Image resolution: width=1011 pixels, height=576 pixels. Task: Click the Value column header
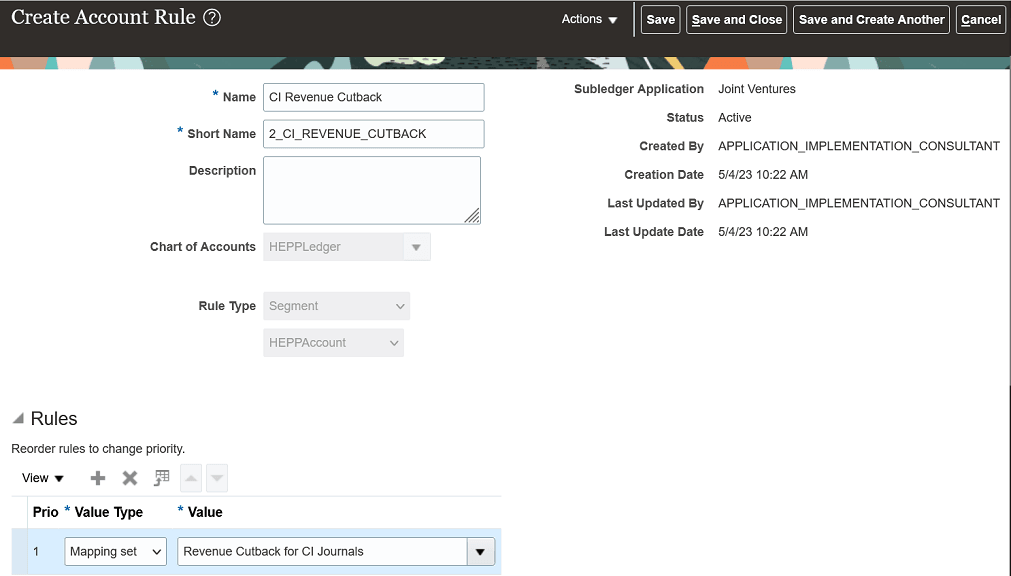tap(205, 512)
